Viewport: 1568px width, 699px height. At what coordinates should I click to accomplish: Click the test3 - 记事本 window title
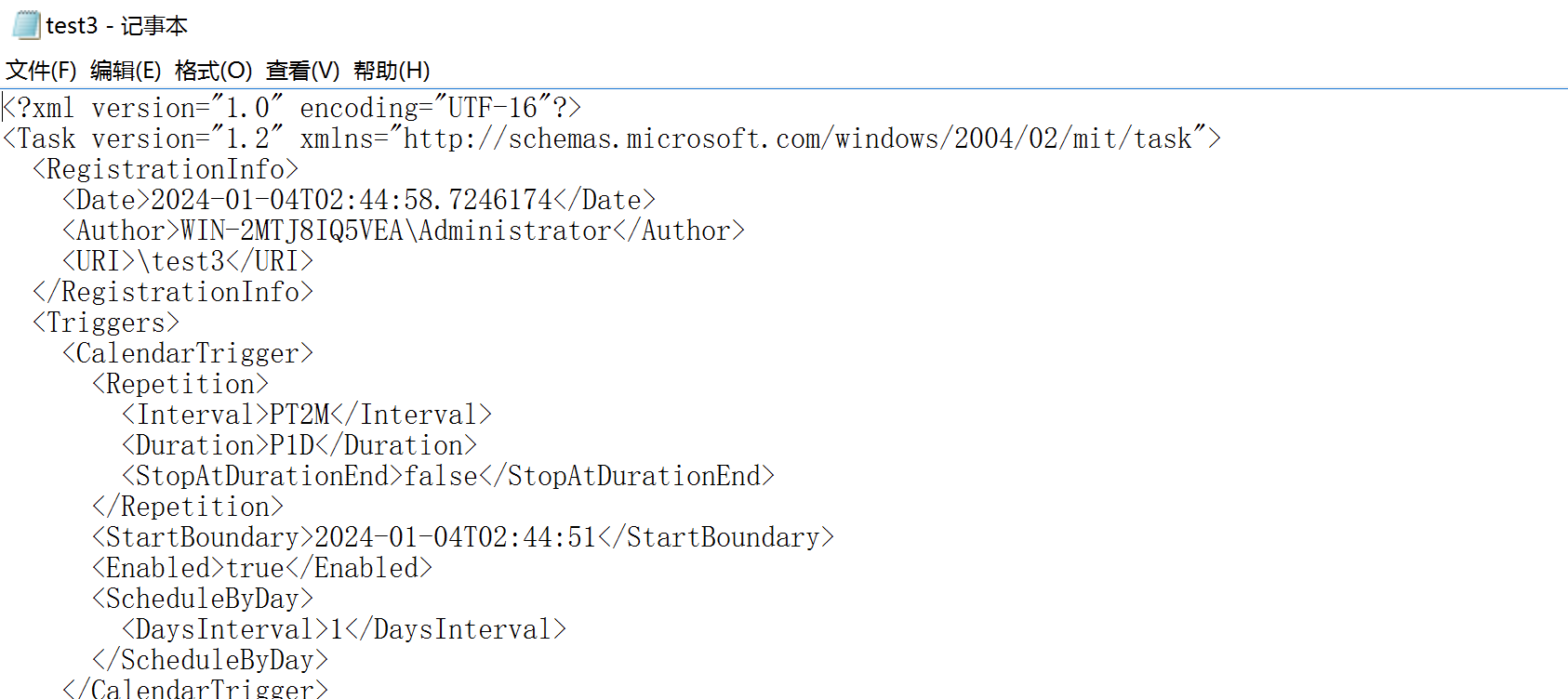tap(117, 26)
